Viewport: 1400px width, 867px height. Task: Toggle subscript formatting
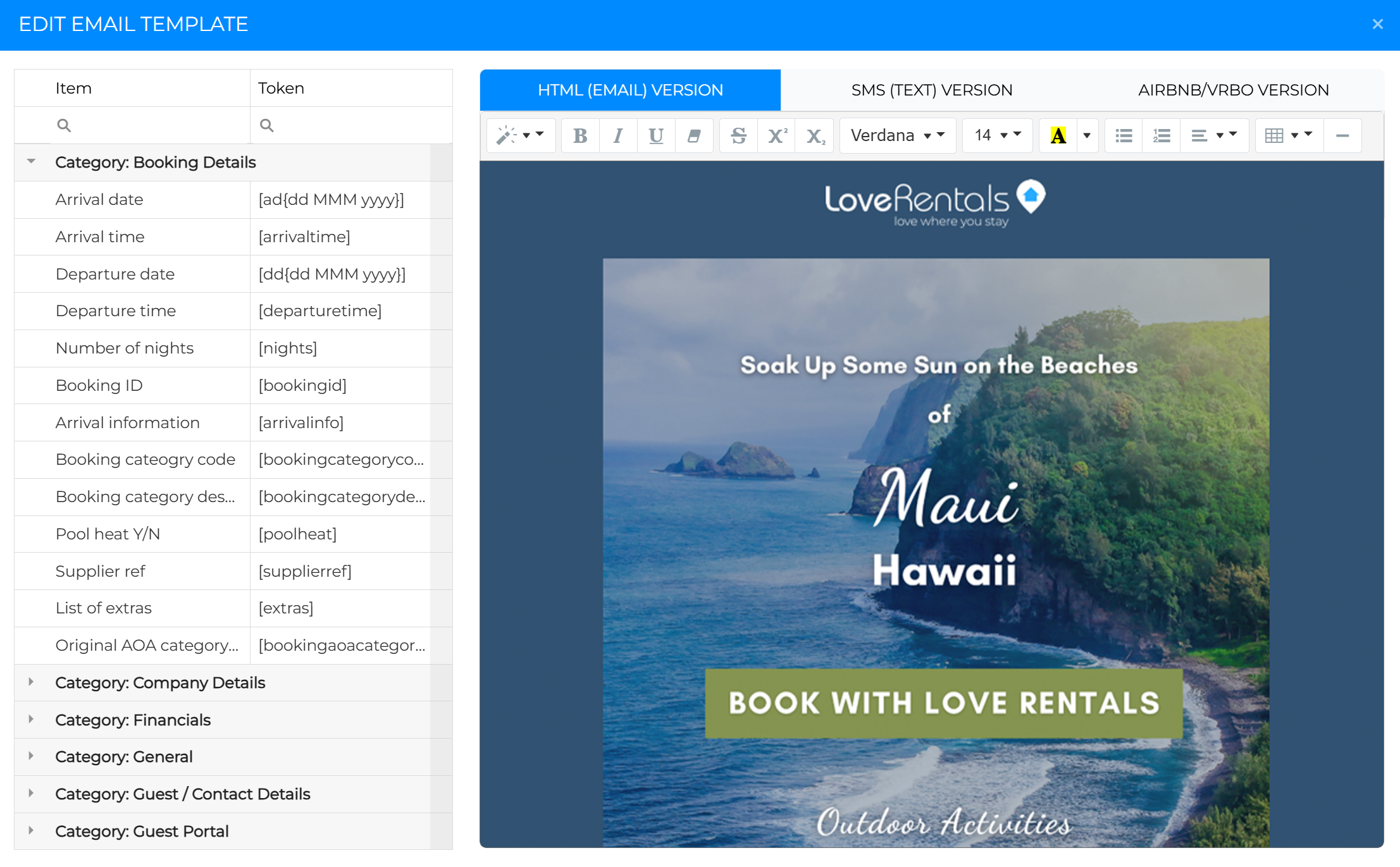815,135
